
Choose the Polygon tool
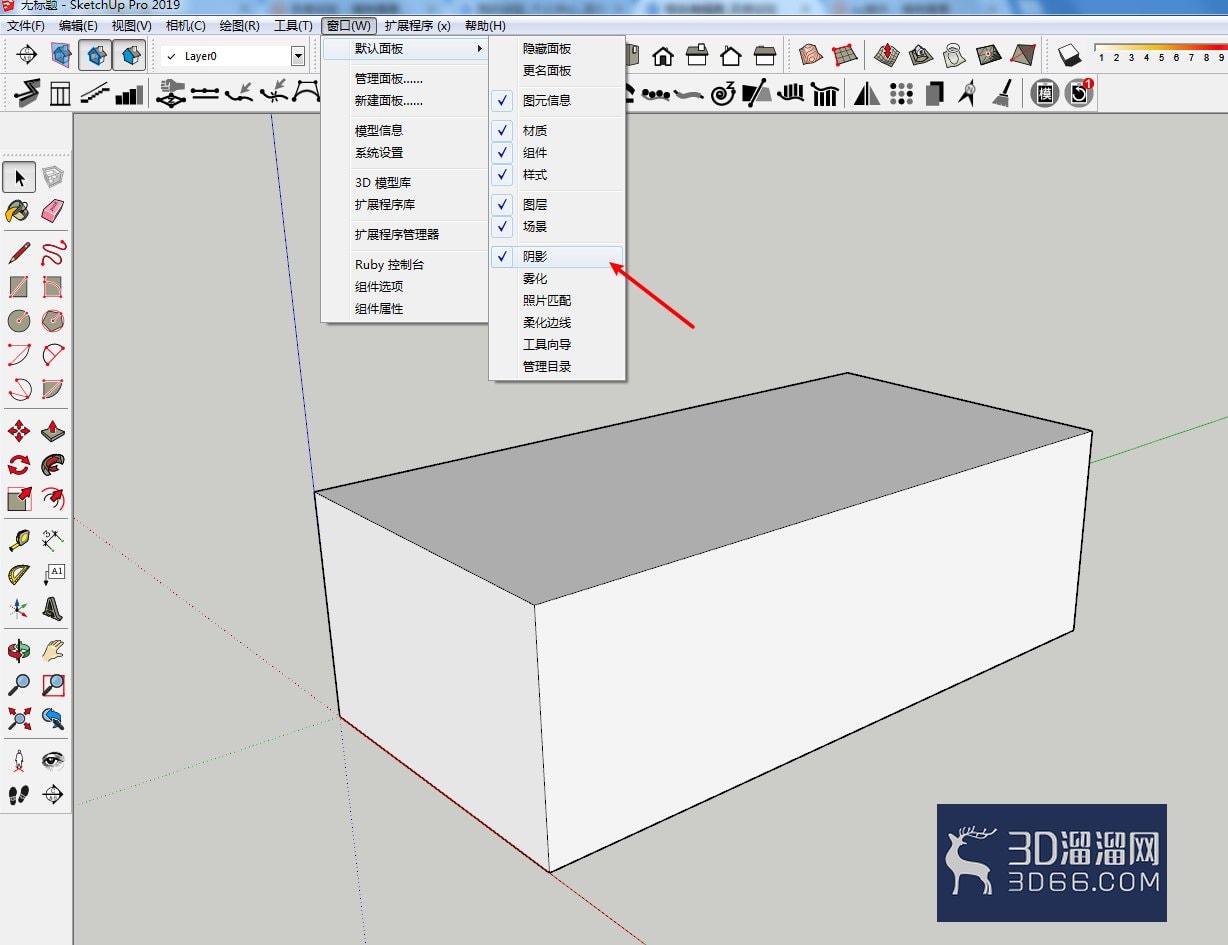(53, 321)
